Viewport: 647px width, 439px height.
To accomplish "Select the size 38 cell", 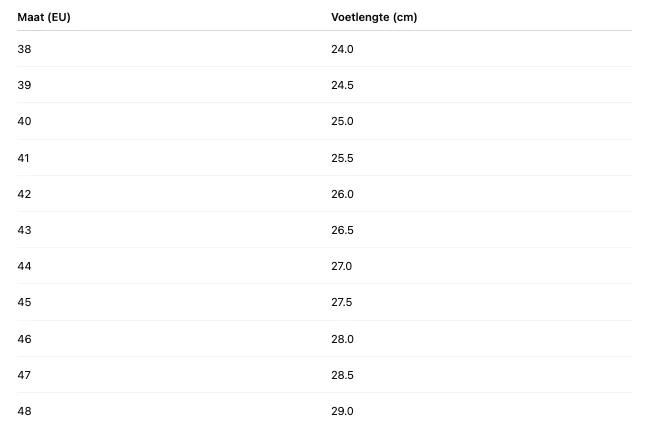I will click(x=25, y=49).
